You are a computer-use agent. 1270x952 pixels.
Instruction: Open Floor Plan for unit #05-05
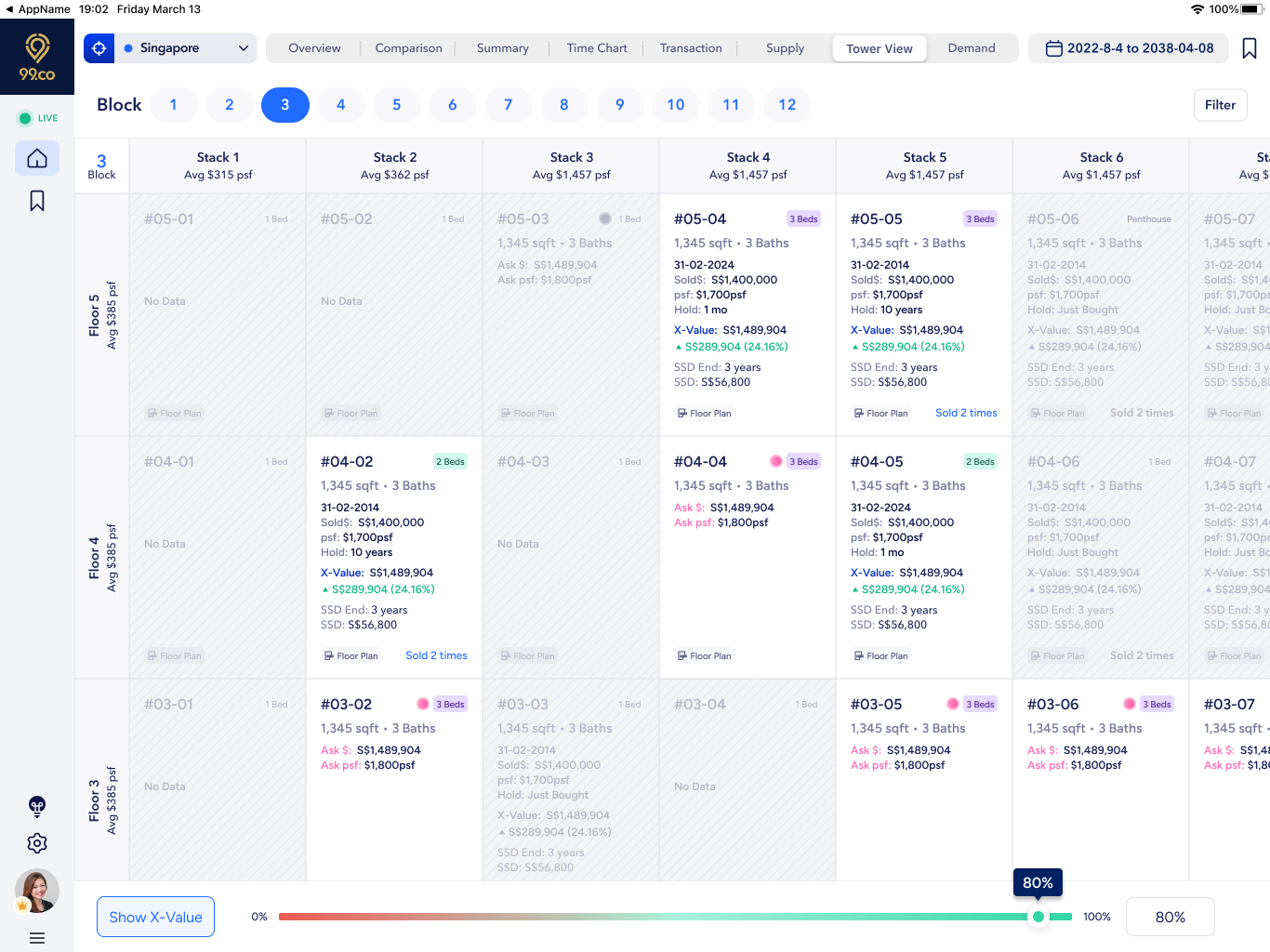click(x=880, y=413)
